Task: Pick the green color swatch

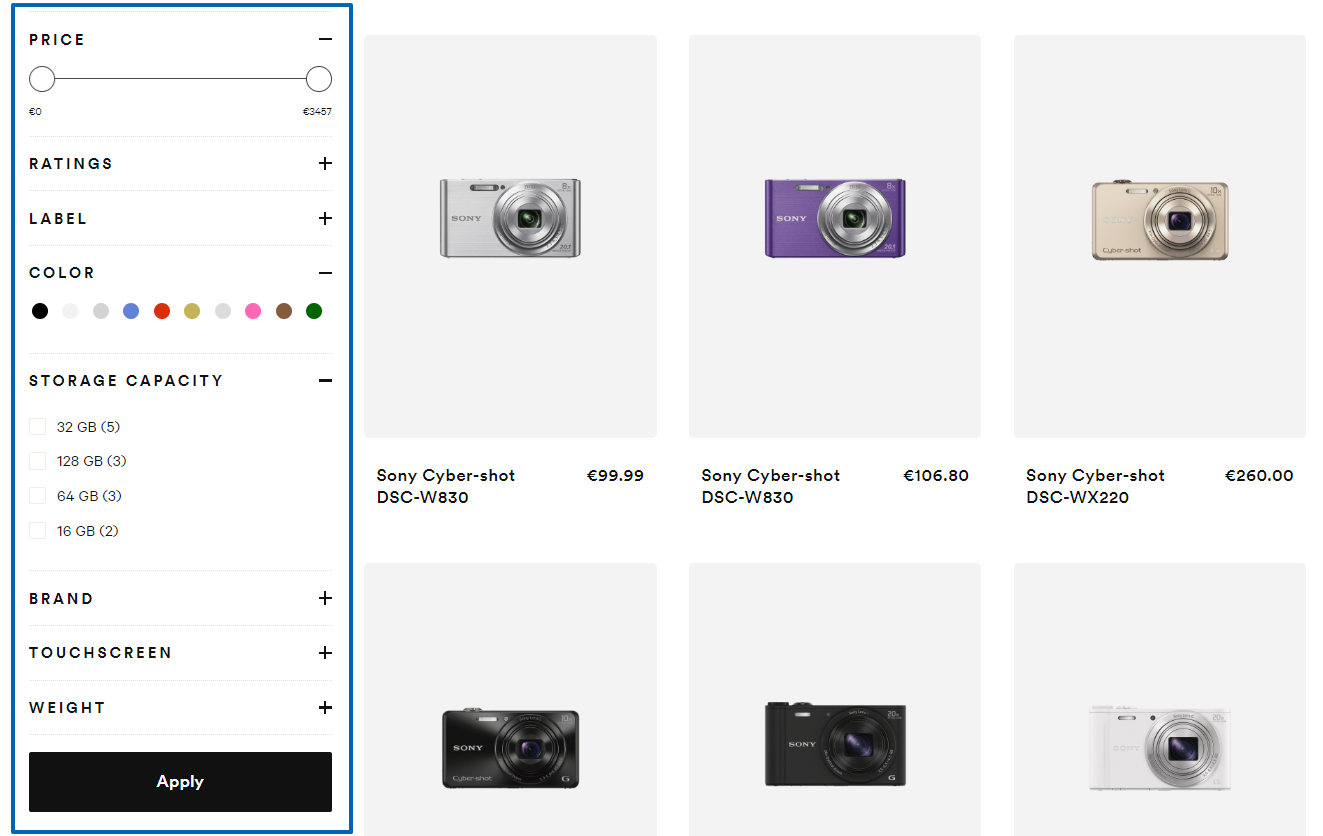Action: pos(314,311)
